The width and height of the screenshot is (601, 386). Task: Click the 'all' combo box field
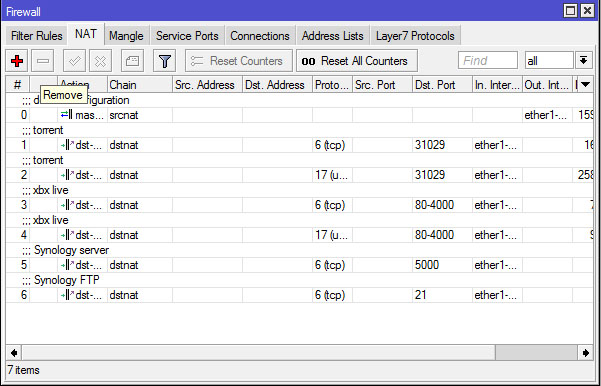click(x=549, y=61)
